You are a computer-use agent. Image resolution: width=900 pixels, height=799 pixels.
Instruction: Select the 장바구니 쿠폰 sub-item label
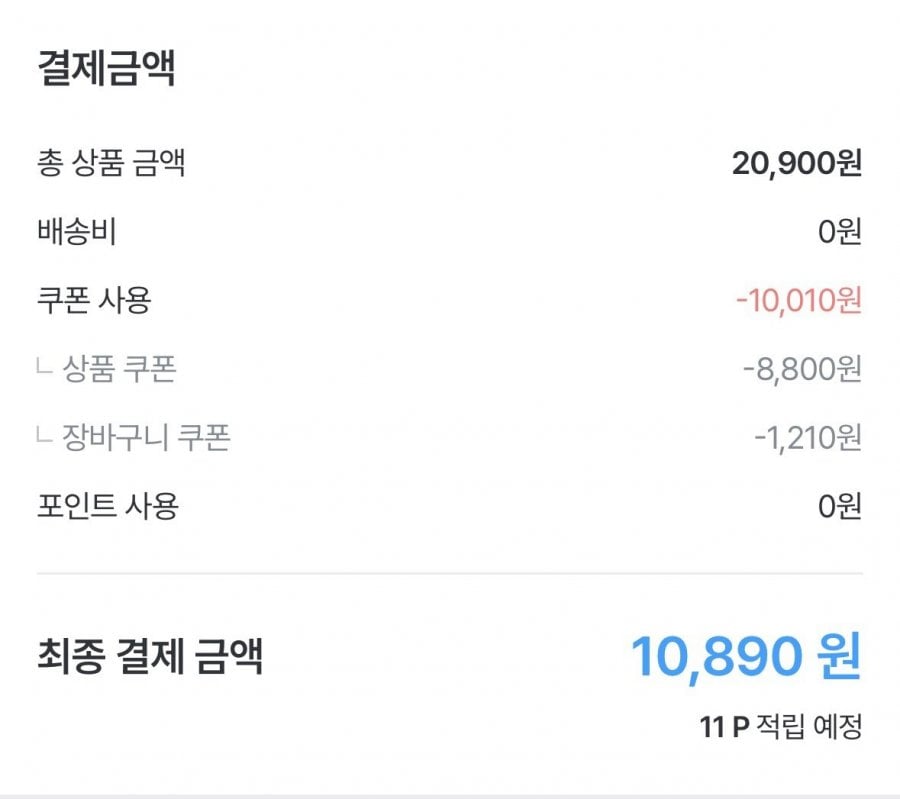[x=147, y=437]
